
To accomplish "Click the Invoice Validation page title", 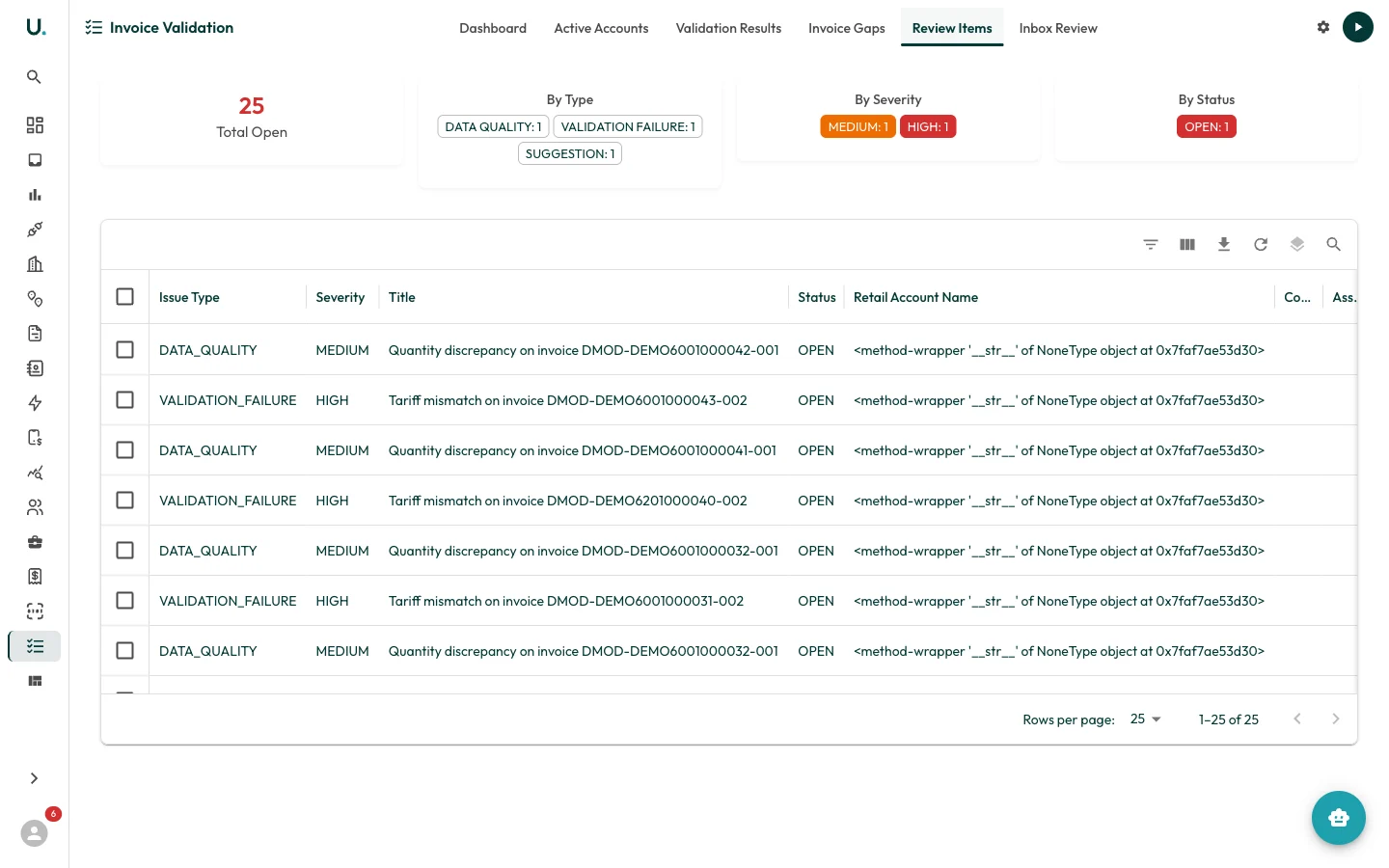I will (172, 28).
